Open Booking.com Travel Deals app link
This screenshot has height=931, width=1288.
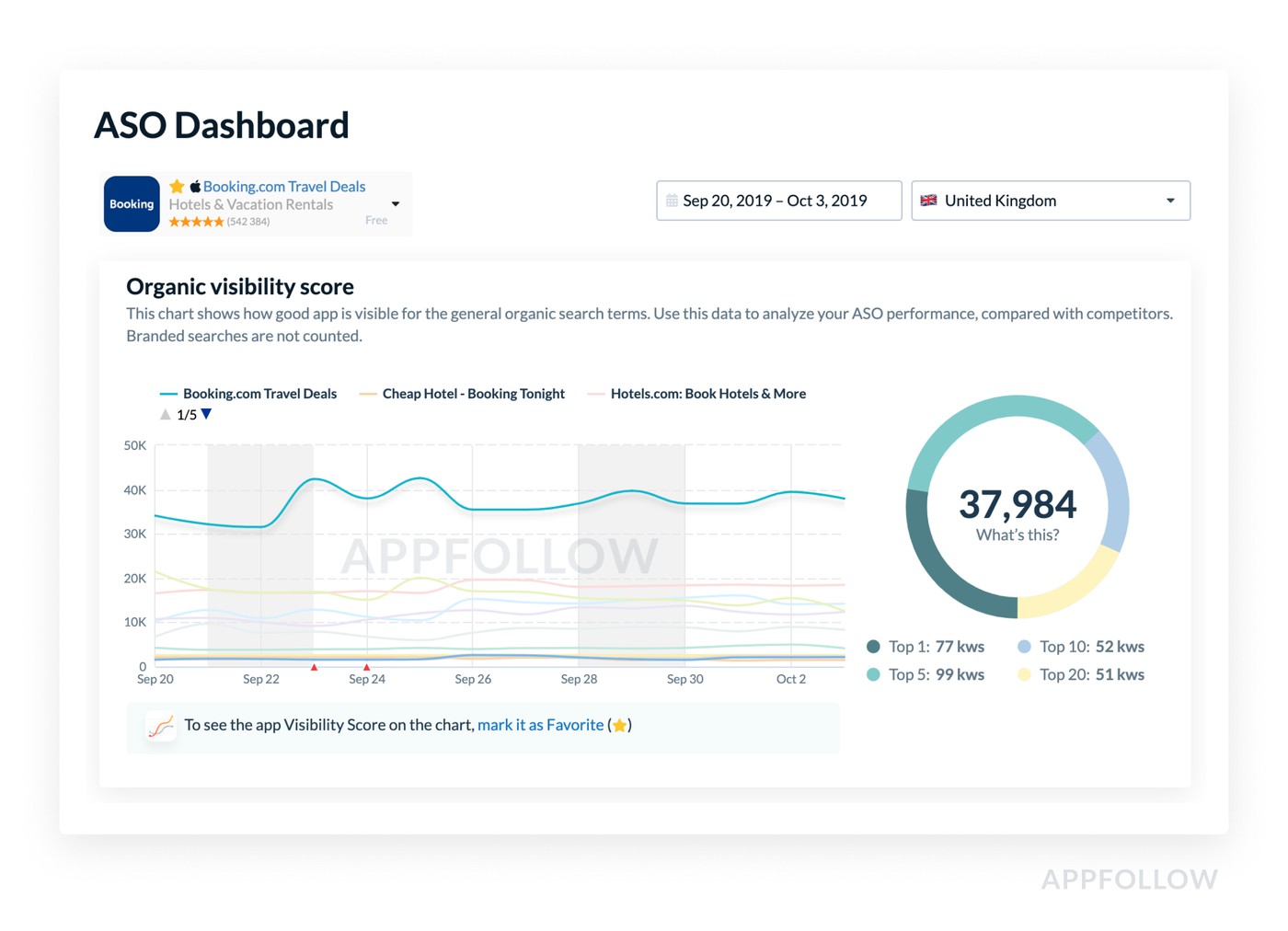[x=283, y=187]
